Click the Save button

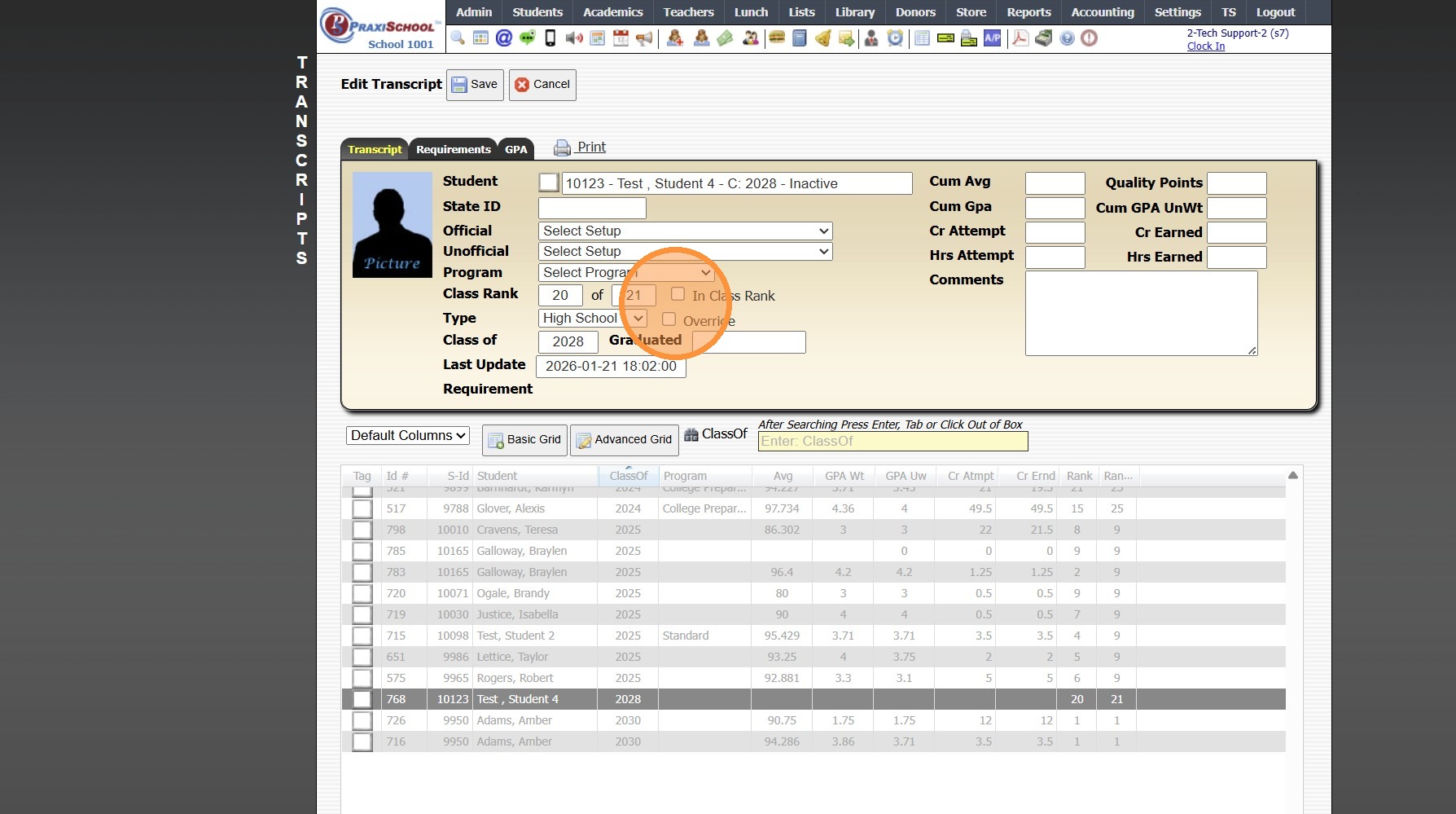click(x=475, y=85)
